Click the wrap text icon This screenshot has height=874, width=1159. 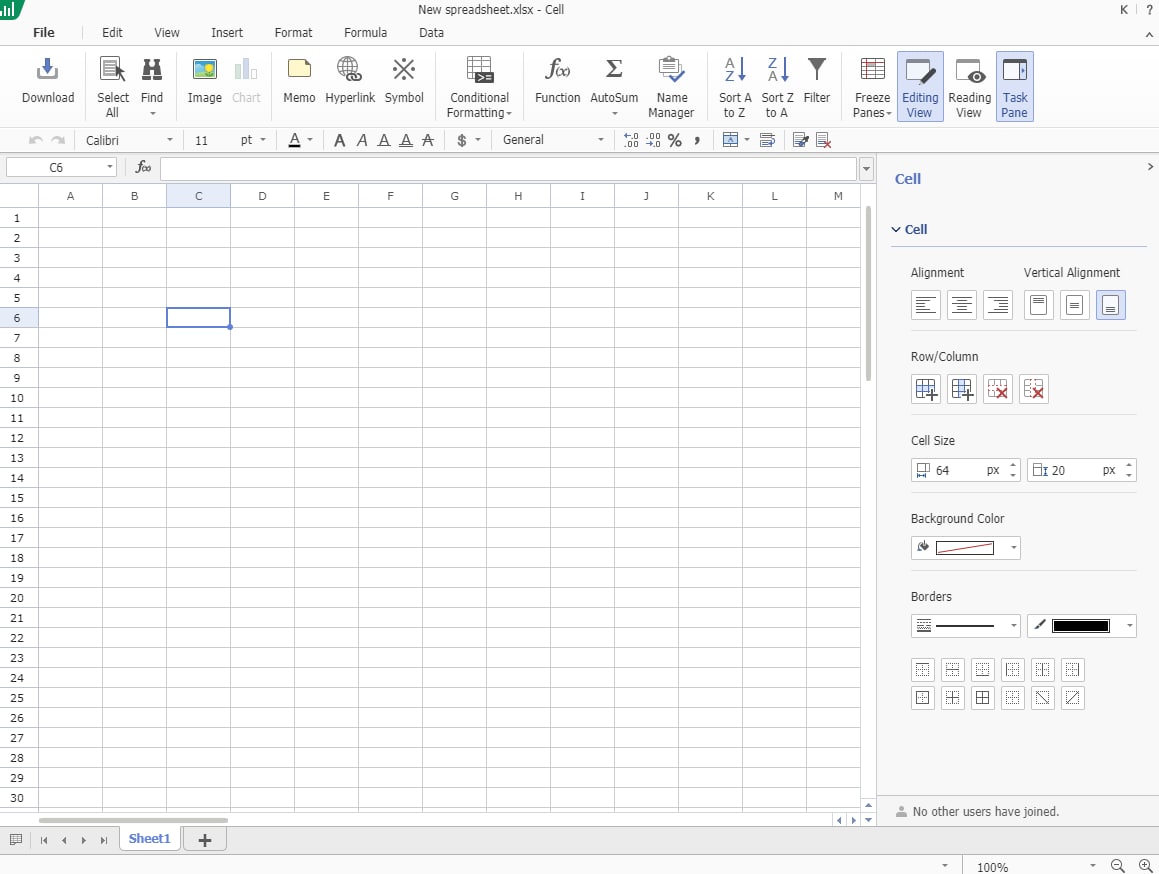(x=767, y=140)
